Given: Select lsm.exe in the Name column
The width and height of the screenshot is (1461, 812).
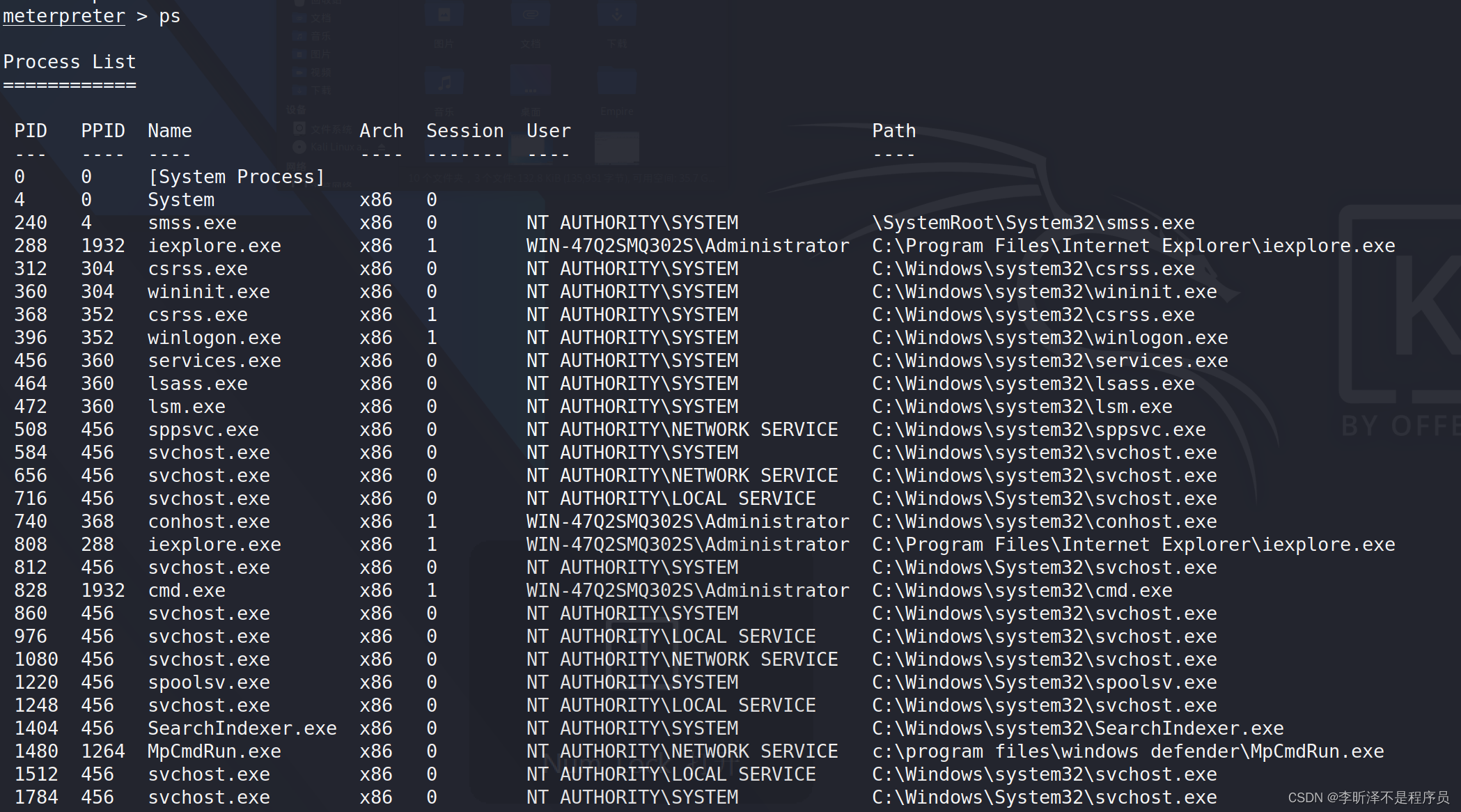Looking at the screenshot, I should point(187,407).
